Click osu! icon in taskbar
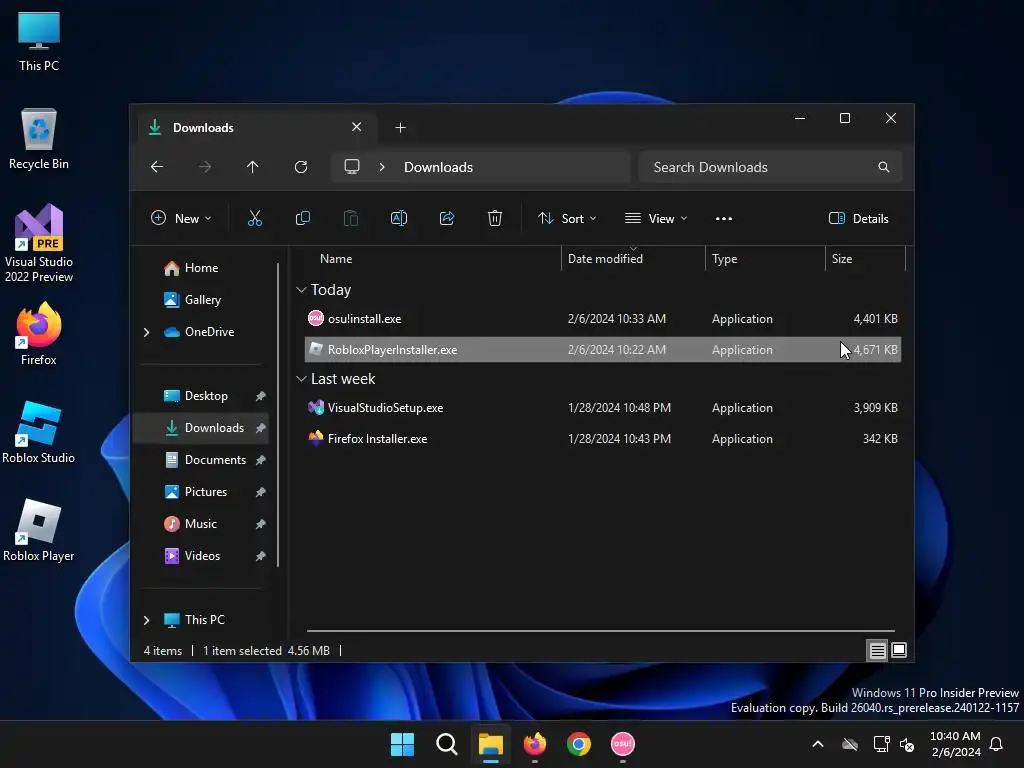The width and height of the screenshot is (1024, 768). click(622, 744)
